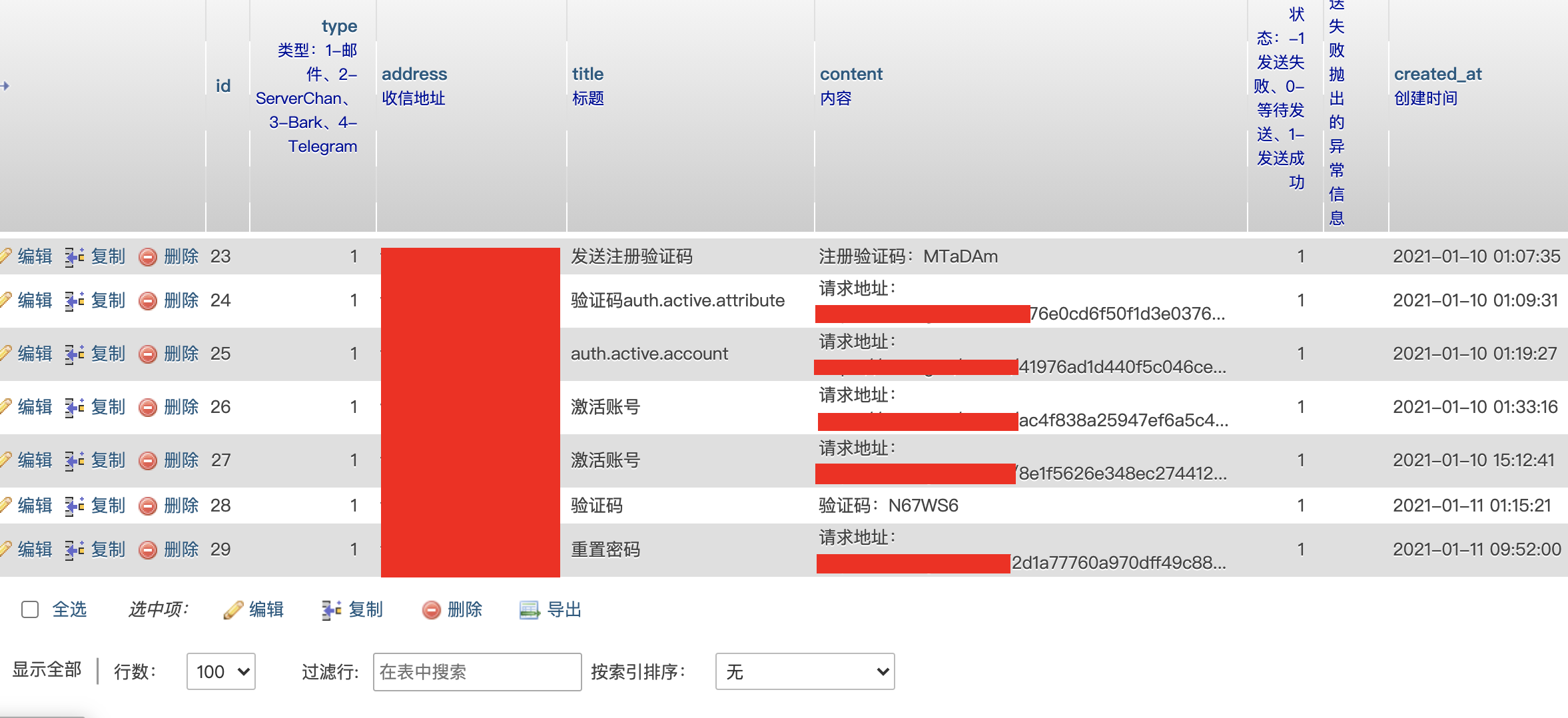Click the 复制 link in row 25
1568x718 pixels.
[x=108, y=354]
